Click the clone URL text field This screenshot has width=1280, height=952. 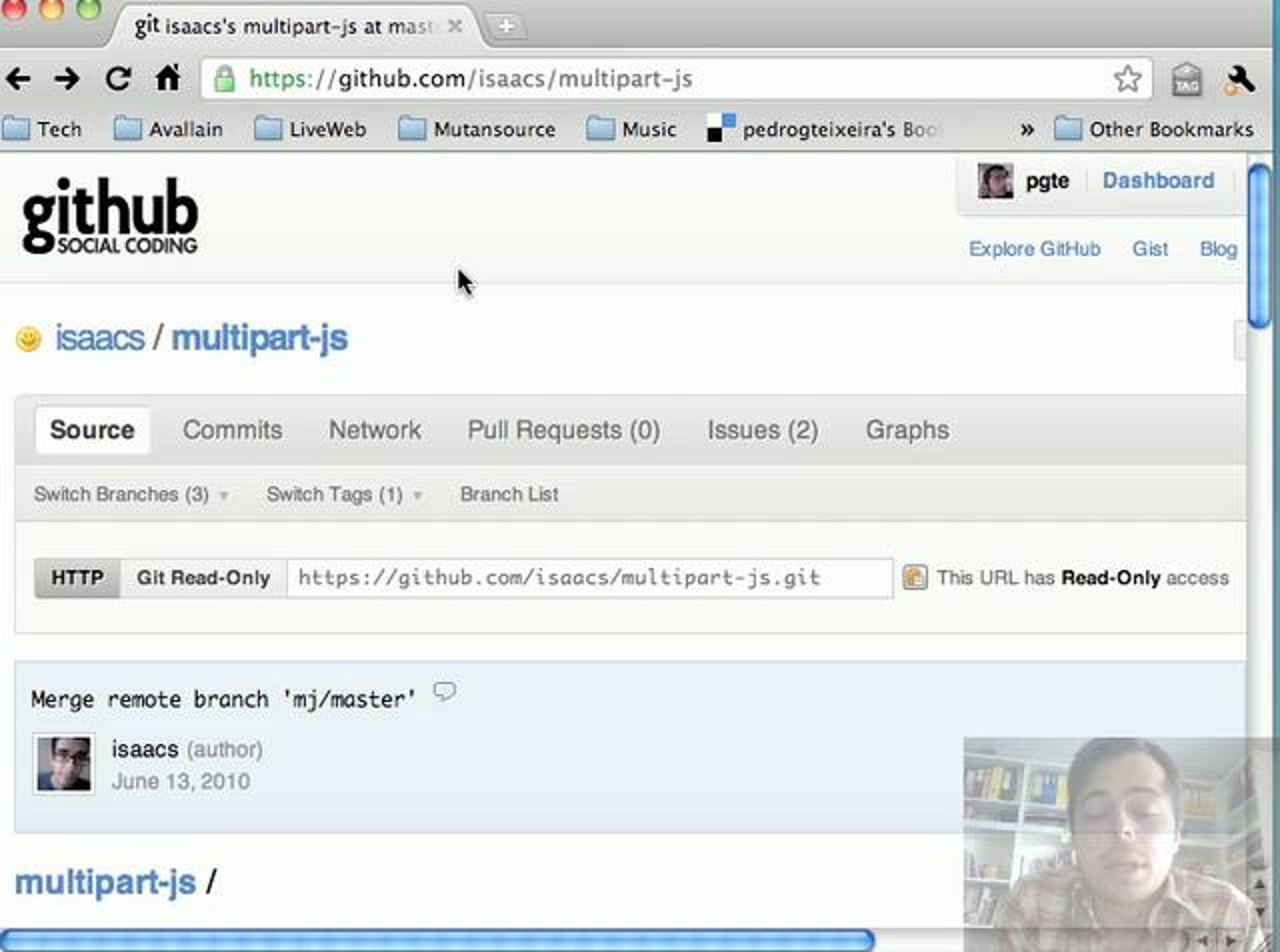[589, 578]
